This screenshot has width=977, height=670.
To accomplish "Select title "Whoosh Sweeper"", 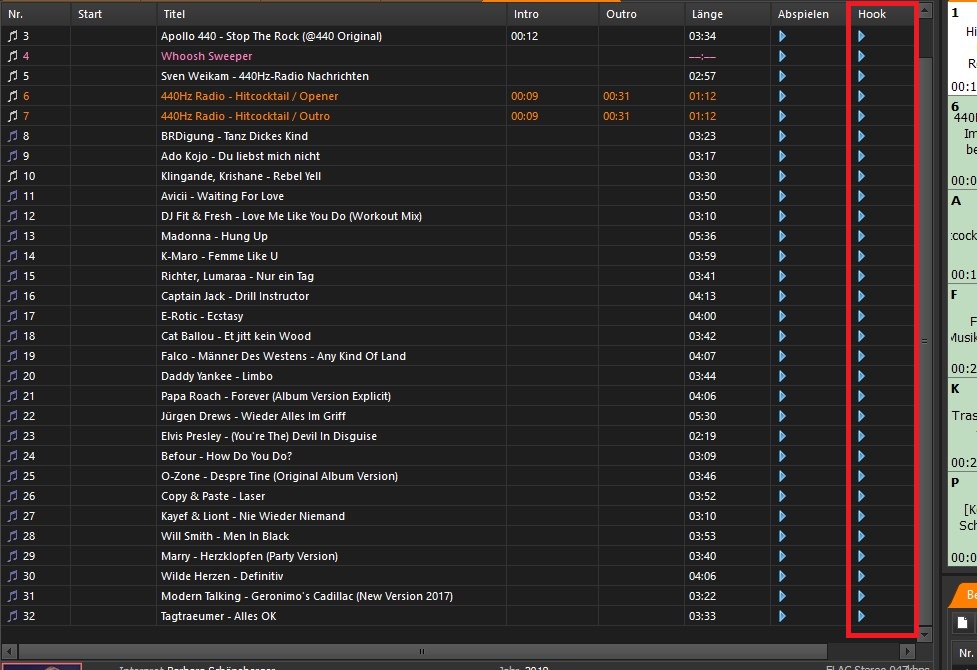I will (x=206, y=56).
